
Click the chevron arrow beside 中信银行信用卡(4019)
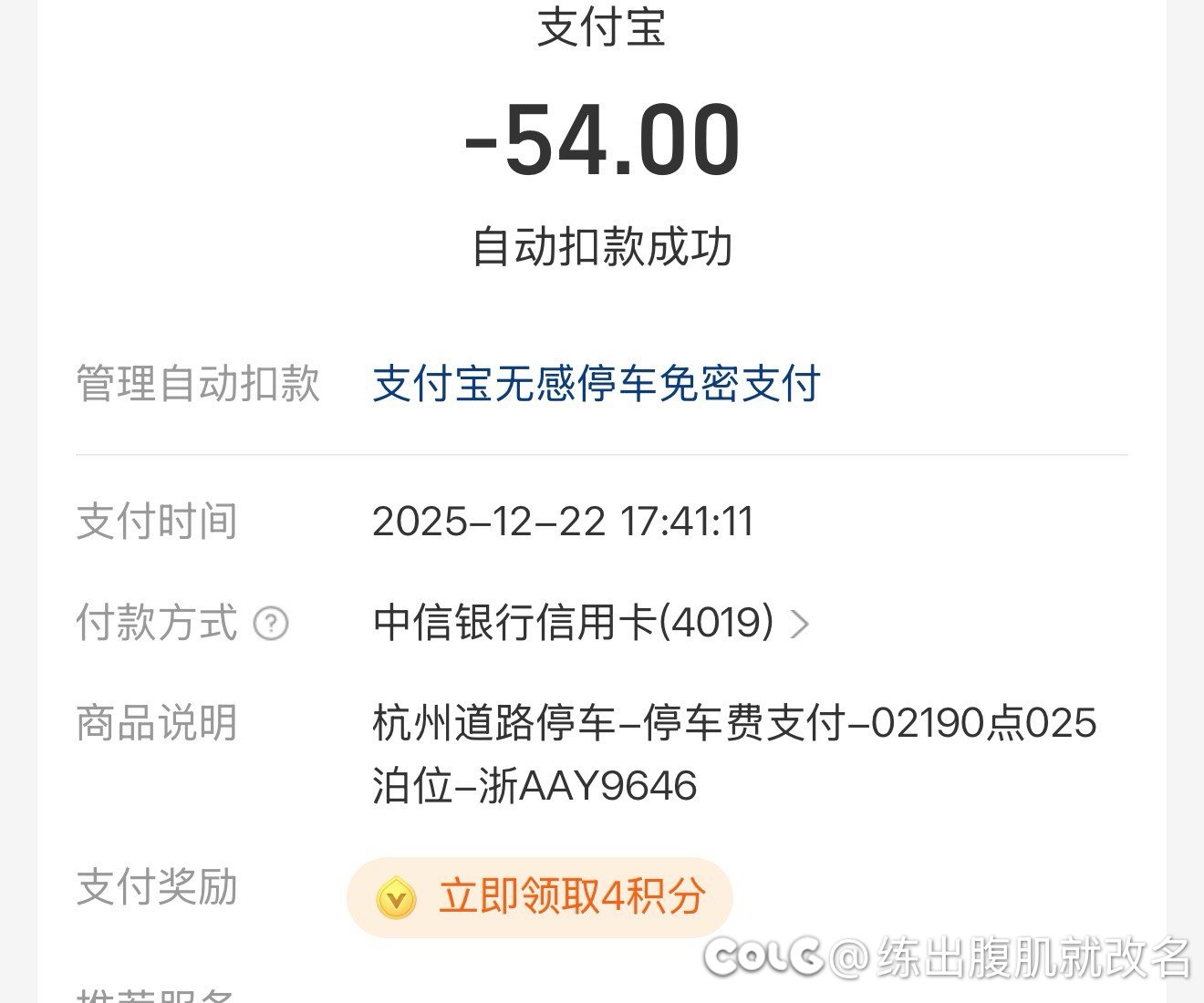point(800,624)
